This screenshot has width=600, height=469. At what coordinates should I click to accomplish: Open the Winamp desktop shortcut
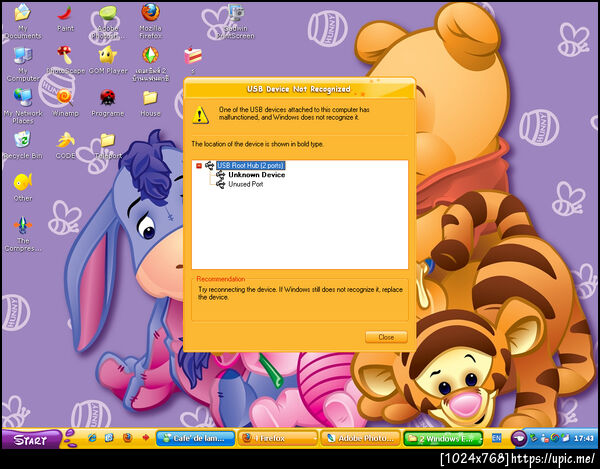(x=65, y=103)
